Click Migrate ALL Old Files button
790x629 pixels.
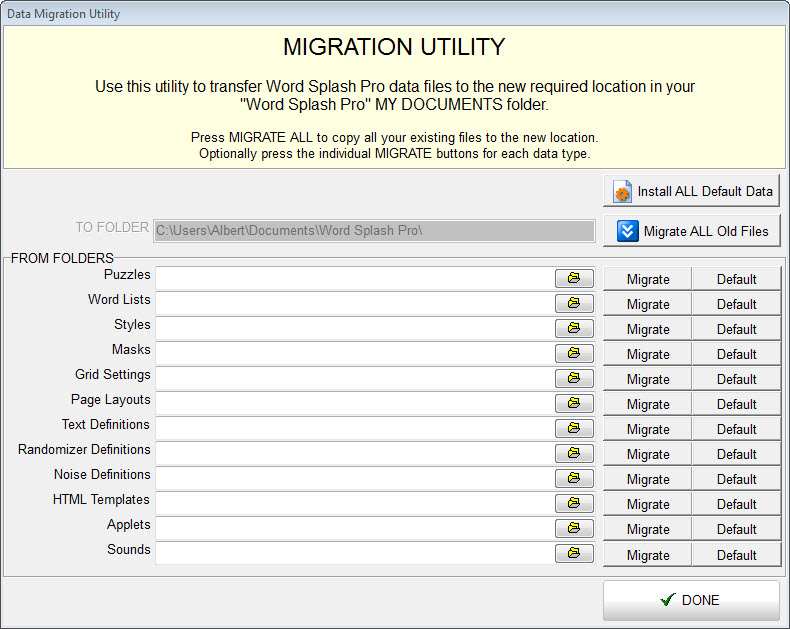pyautogui.click(x=691, y=231)
